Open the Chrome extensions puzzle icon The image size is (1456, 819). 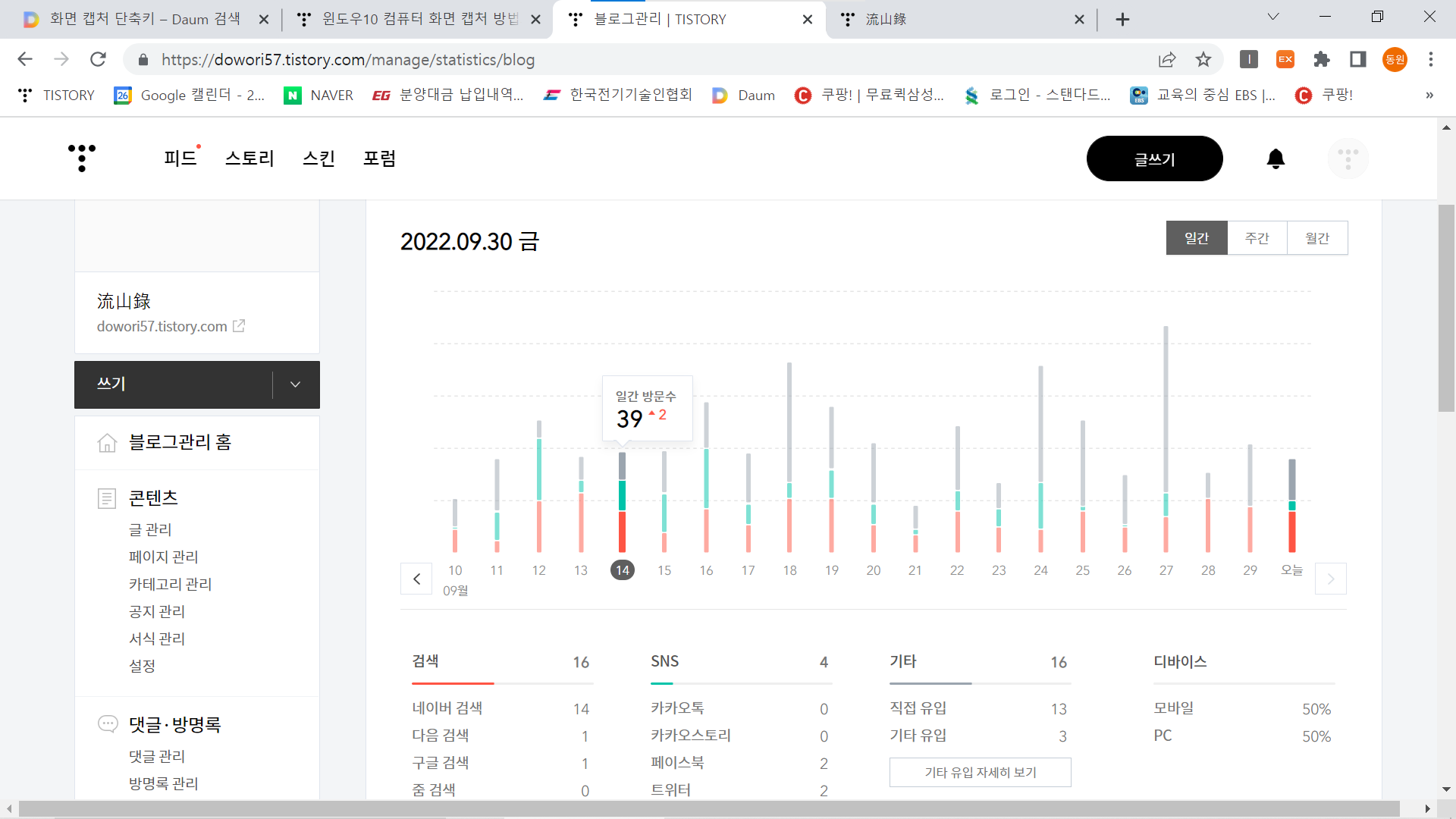point(1321,59)
